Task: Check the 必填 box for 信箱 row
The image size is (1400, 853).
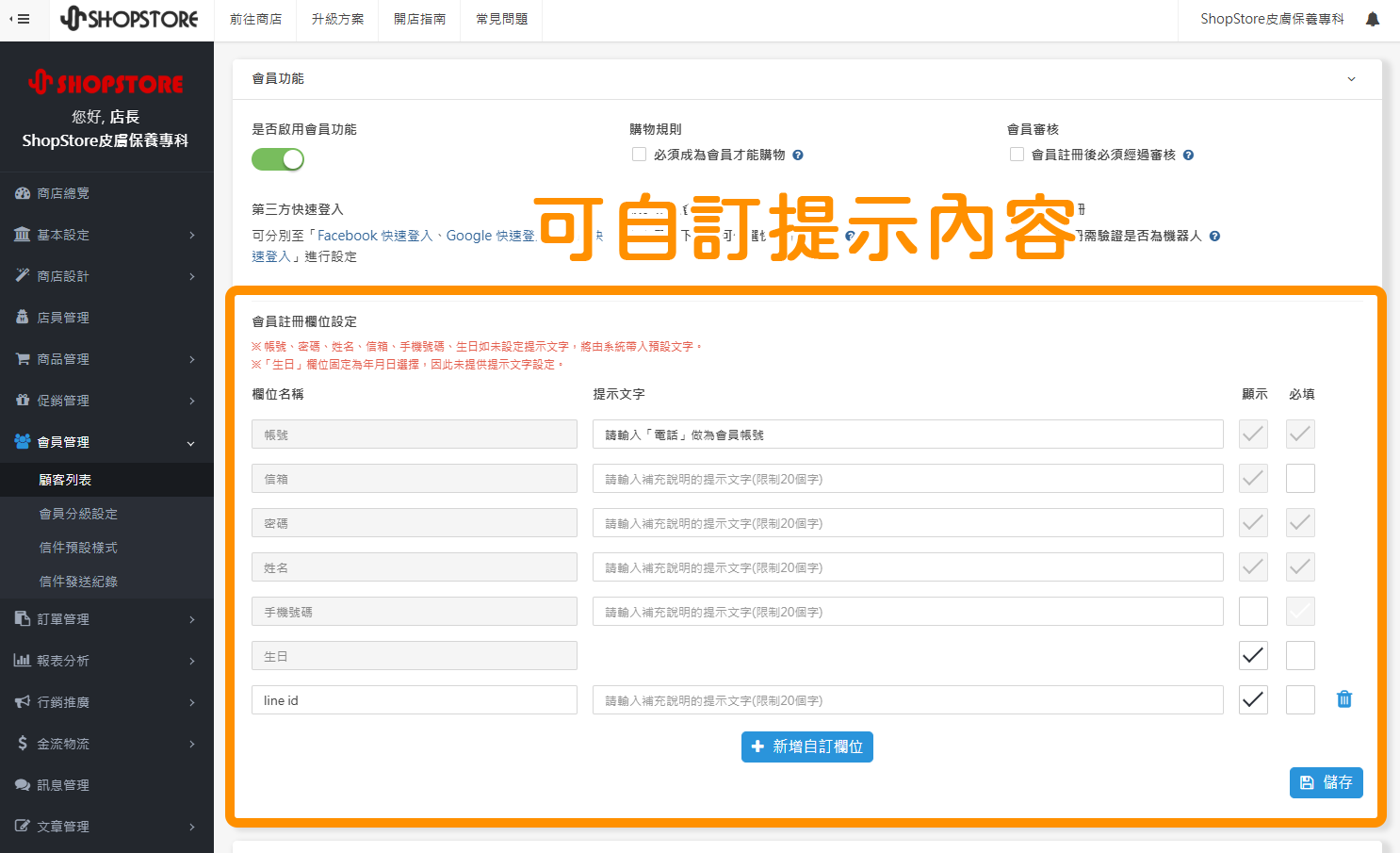Action: (1300, 479)
